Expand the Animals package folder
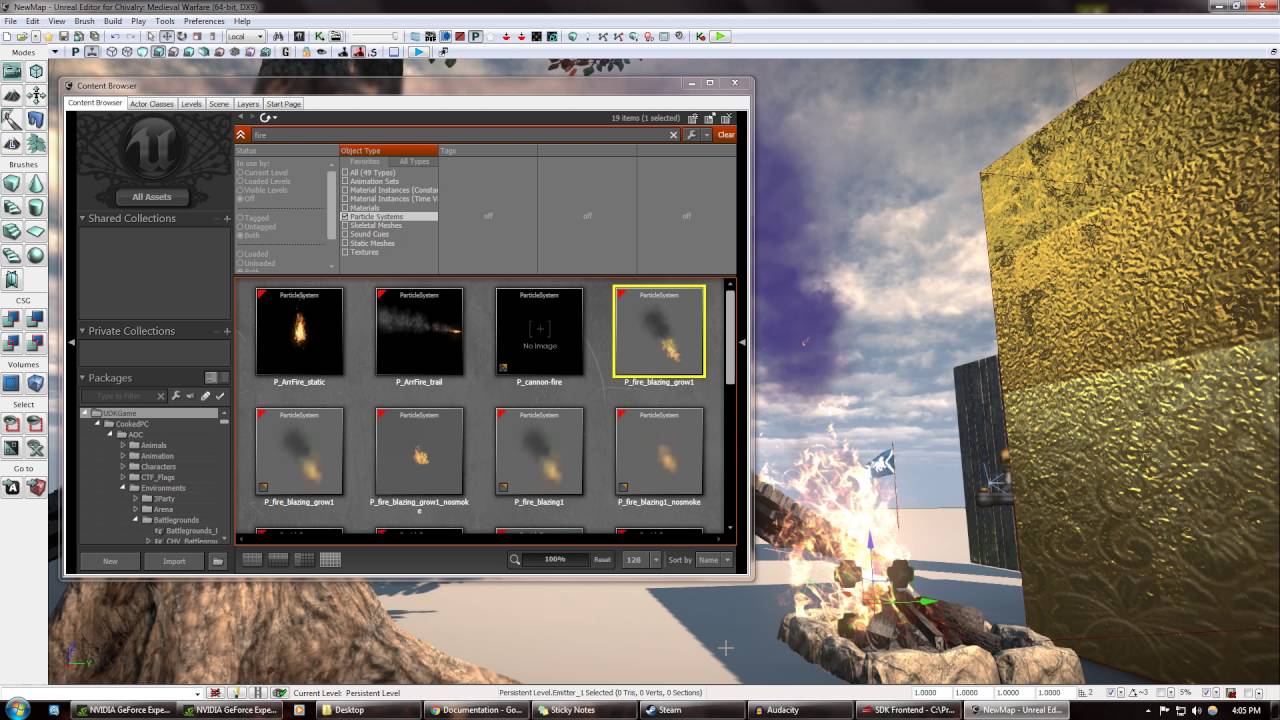The width and height of the screenshot is (1280, 720). point(123,445)
